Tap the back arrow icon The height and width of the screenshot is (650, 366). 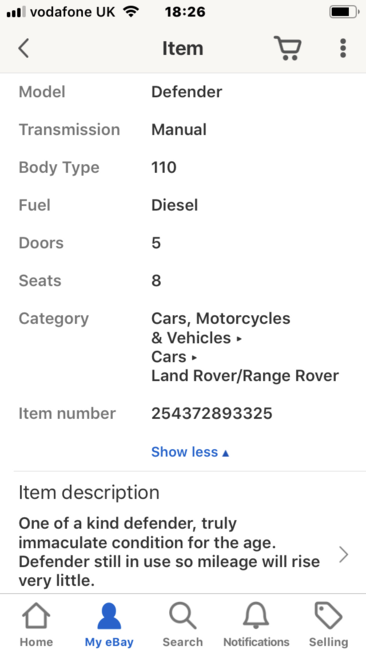[x=24, y=49]
